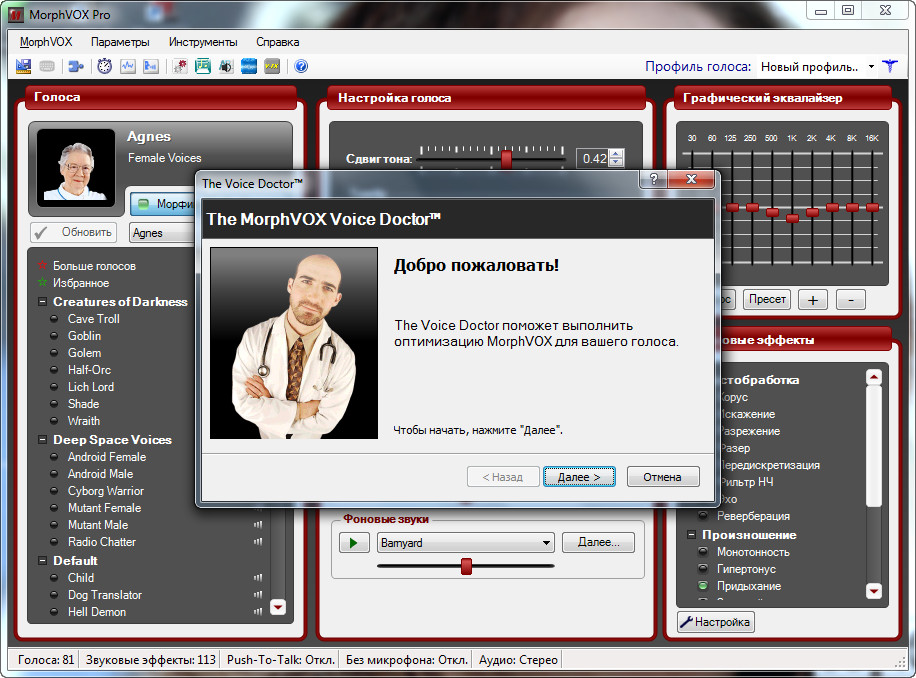Click the 16K equalizer band slider handle
Screen dimensions: 916x678
(872, 207)
